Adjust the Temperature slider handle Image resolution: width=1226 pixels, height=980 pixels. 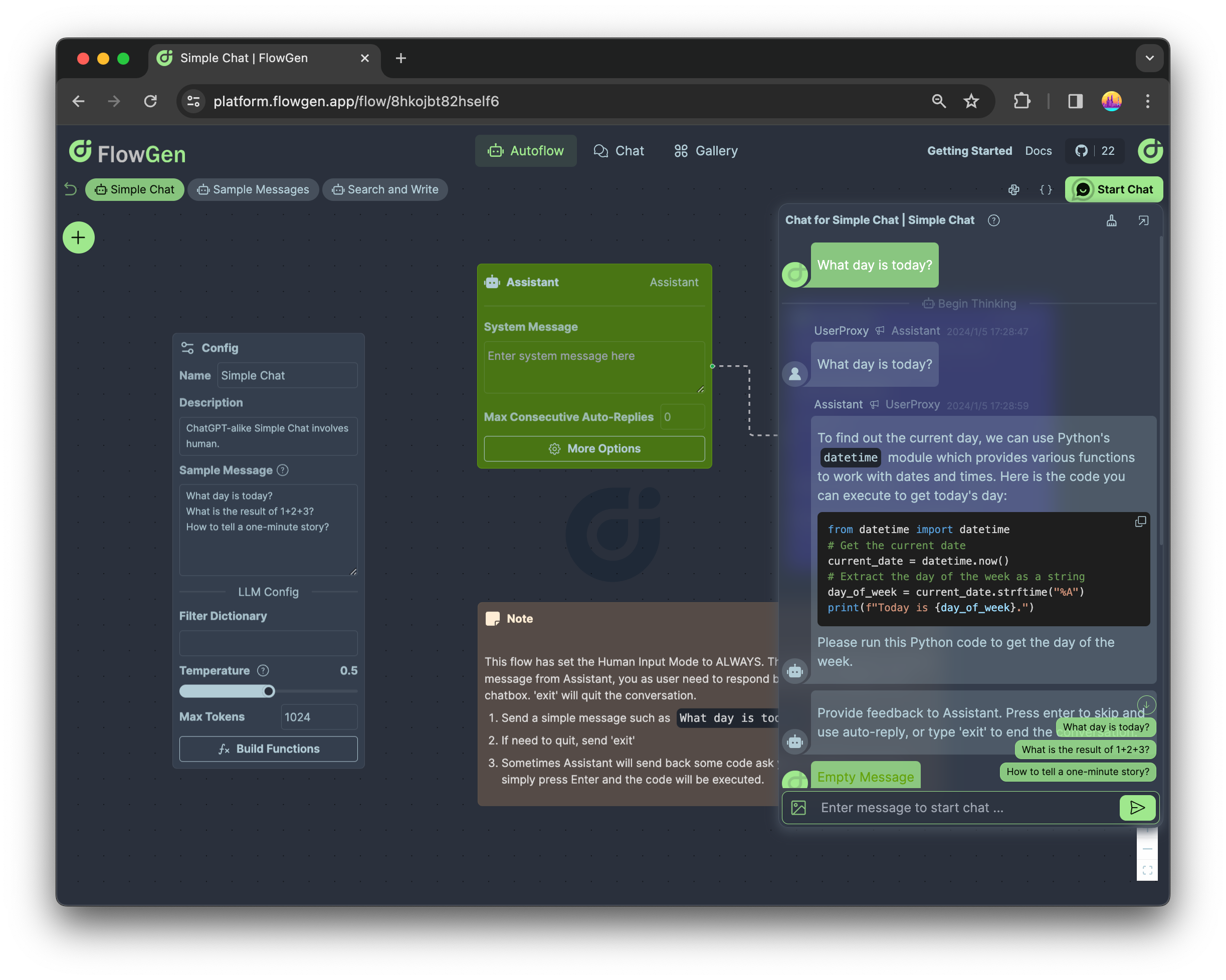click(x=269, y=691)
